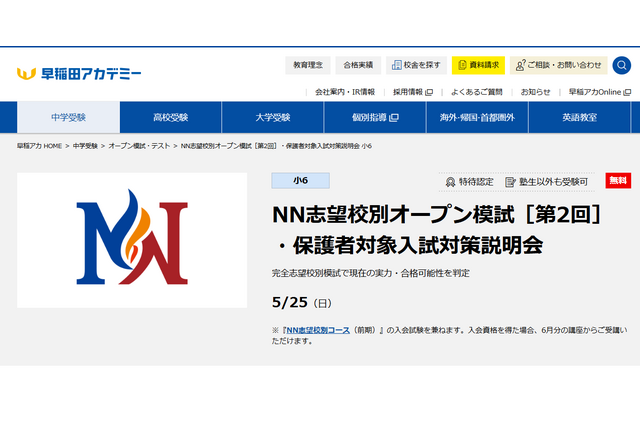Open the search magnifier icon
640x426 pixels.
(x=622, y=65)
